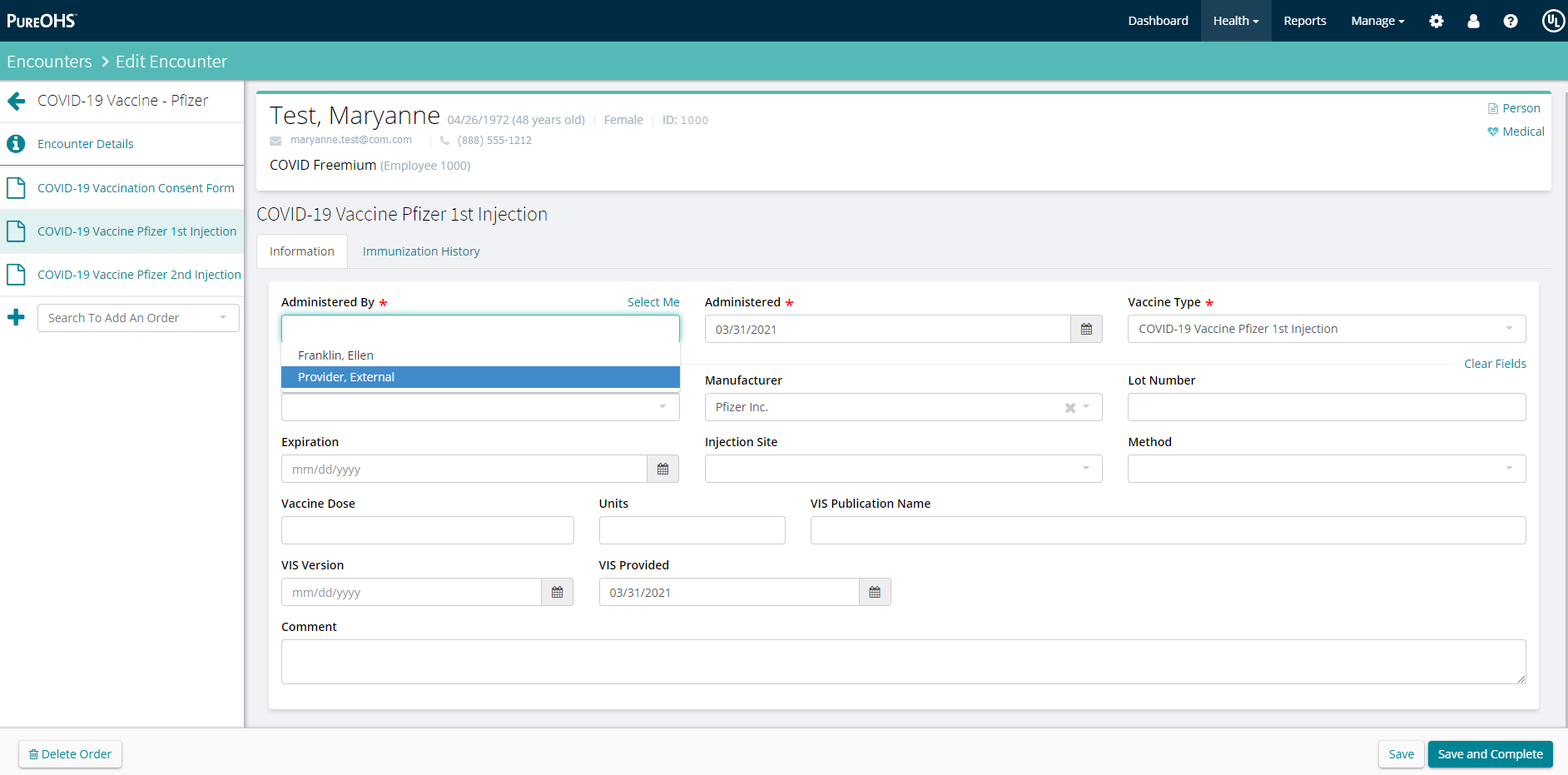Click the plus icon to add order
Image resolution: width=1568 pixels, height=775 pixels.
[16, 317]
